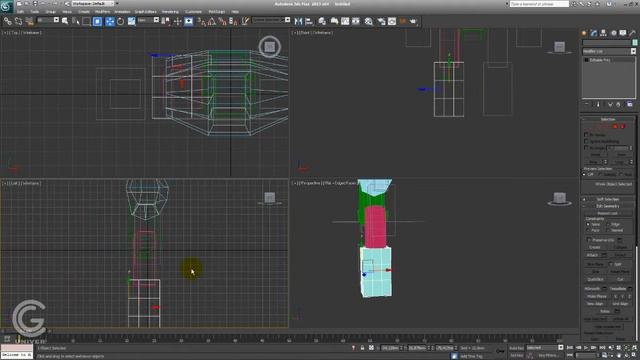
Task: Open the Material Editor
Action: (369, 21)
